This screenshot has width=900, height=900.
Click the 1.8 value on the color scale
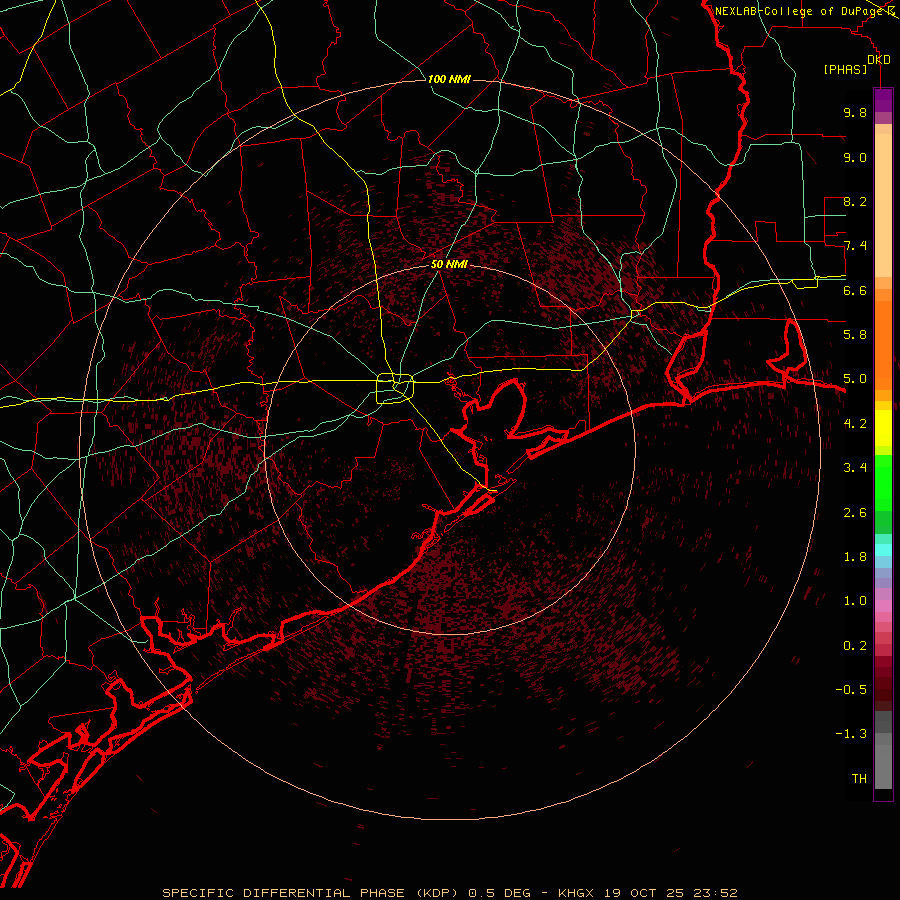[x=855, y=557]
